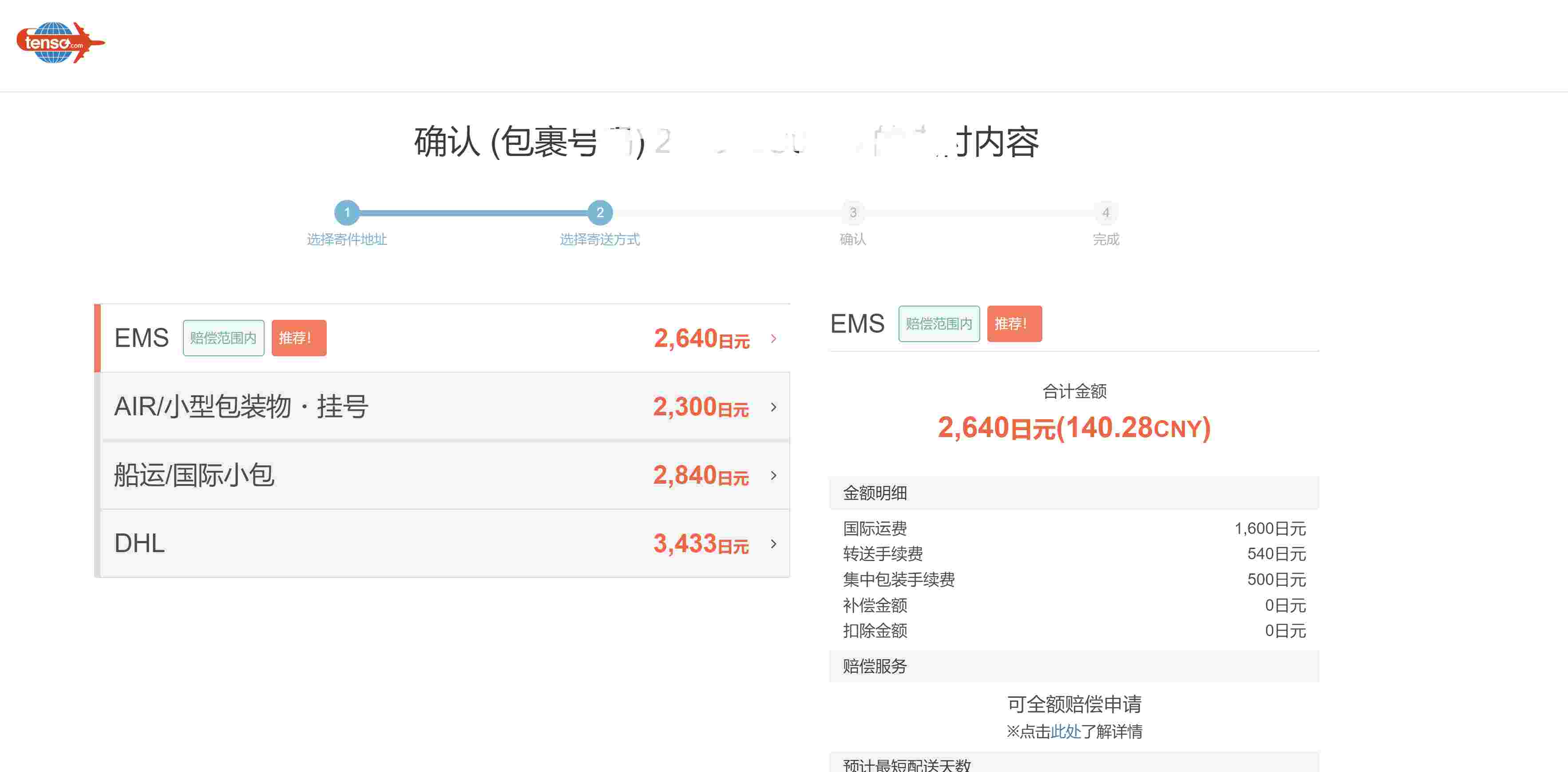Viewport: 1568px width, 772px height.
Task: Select the EMS shipping option row
Action: 443,338
